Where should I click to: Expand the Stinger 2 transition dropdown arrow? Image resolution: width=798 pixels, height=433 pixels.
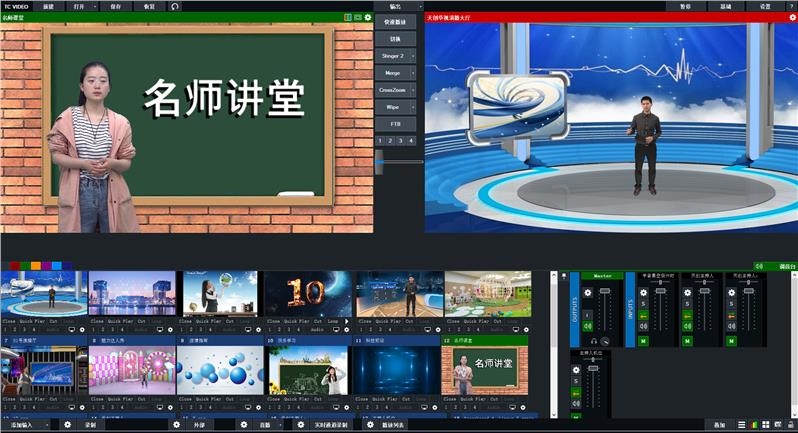tap(413, 56)
